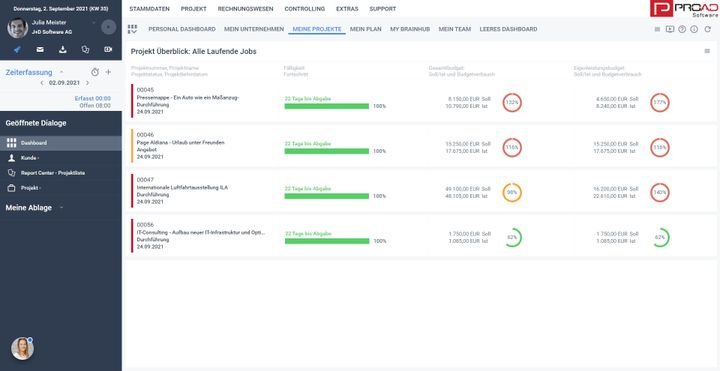Collapse the Zeiterfassung section arrow
The width and height of the screenshot is (720, 371).
pyautogui.click(x=62, y=72)
